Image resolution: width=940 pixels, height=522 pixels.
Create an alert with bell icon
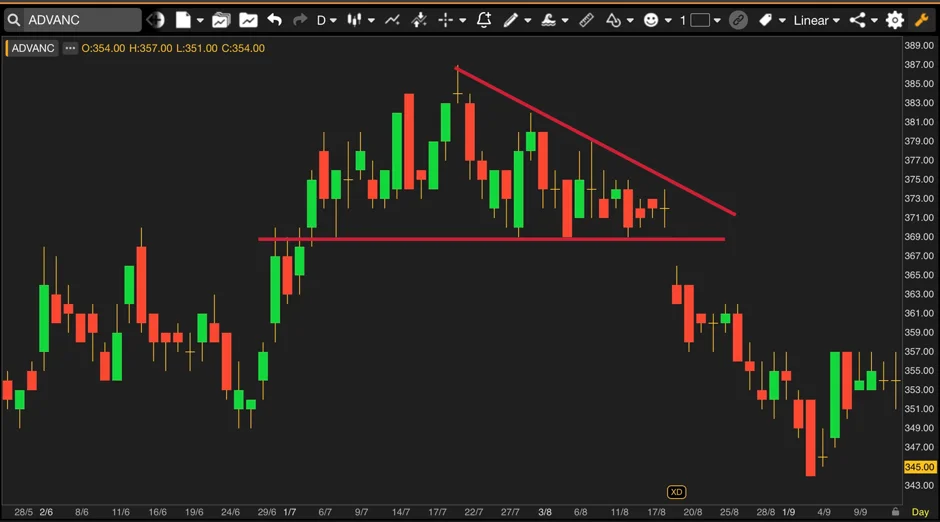(x=484, y=20)
